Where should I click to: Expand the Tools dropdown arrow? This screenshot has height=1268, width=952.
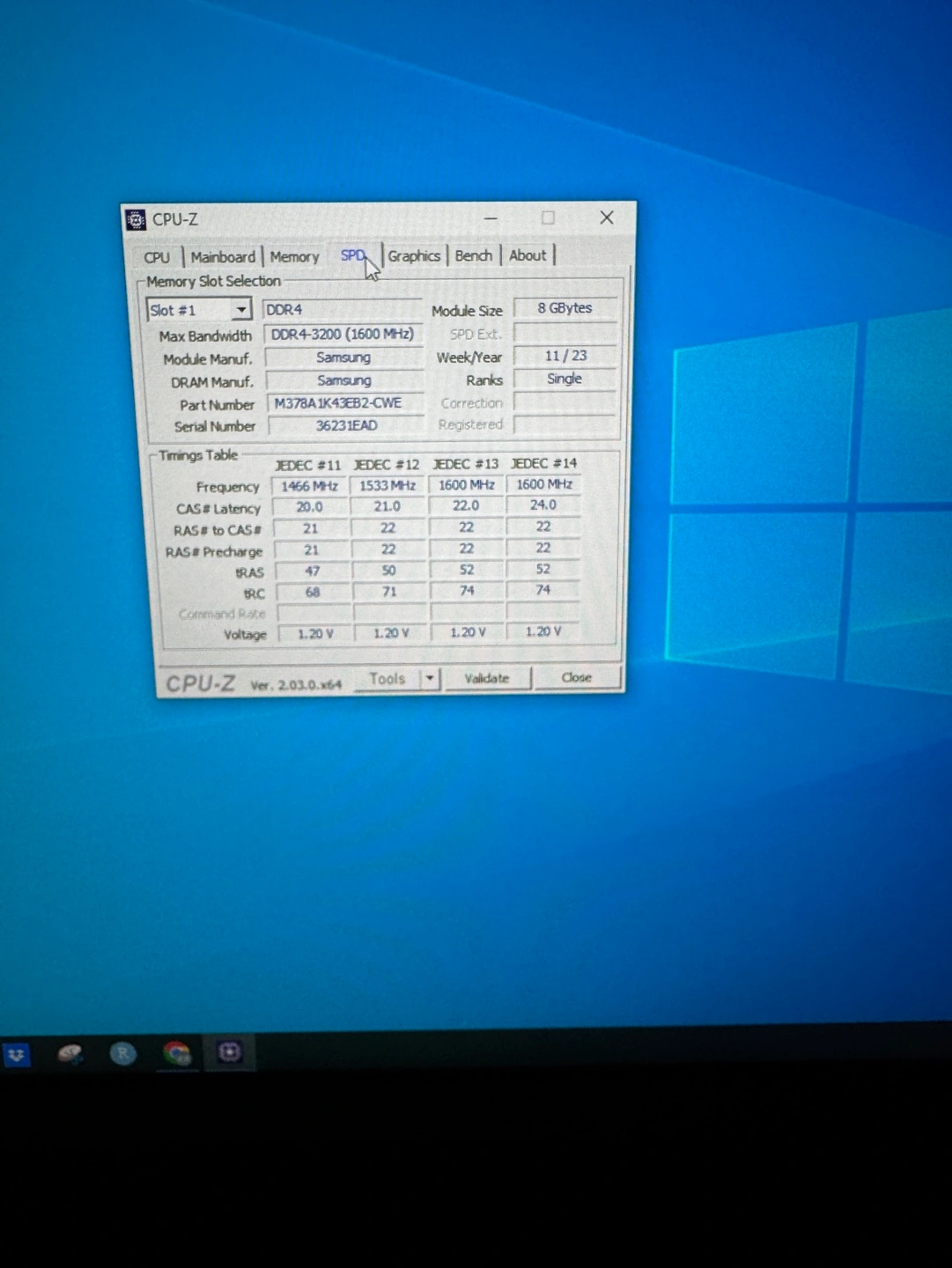(x=430, y=679)
